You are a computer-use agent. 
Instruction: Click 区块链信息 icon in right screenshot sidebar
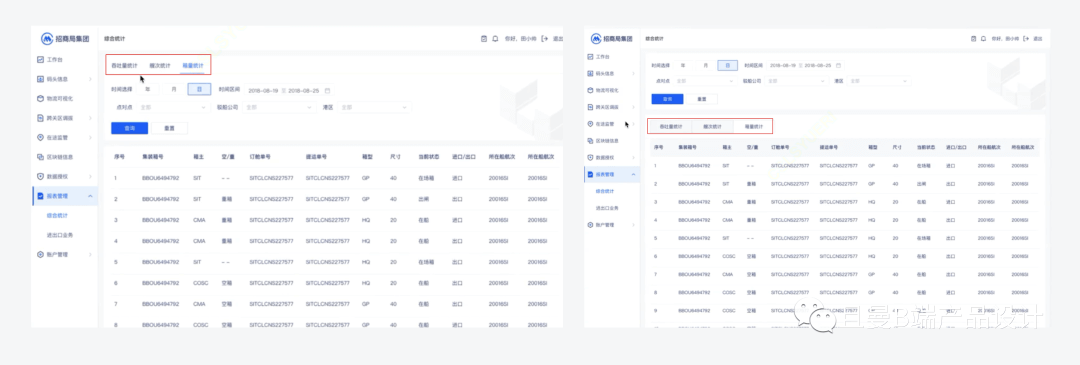590,140
